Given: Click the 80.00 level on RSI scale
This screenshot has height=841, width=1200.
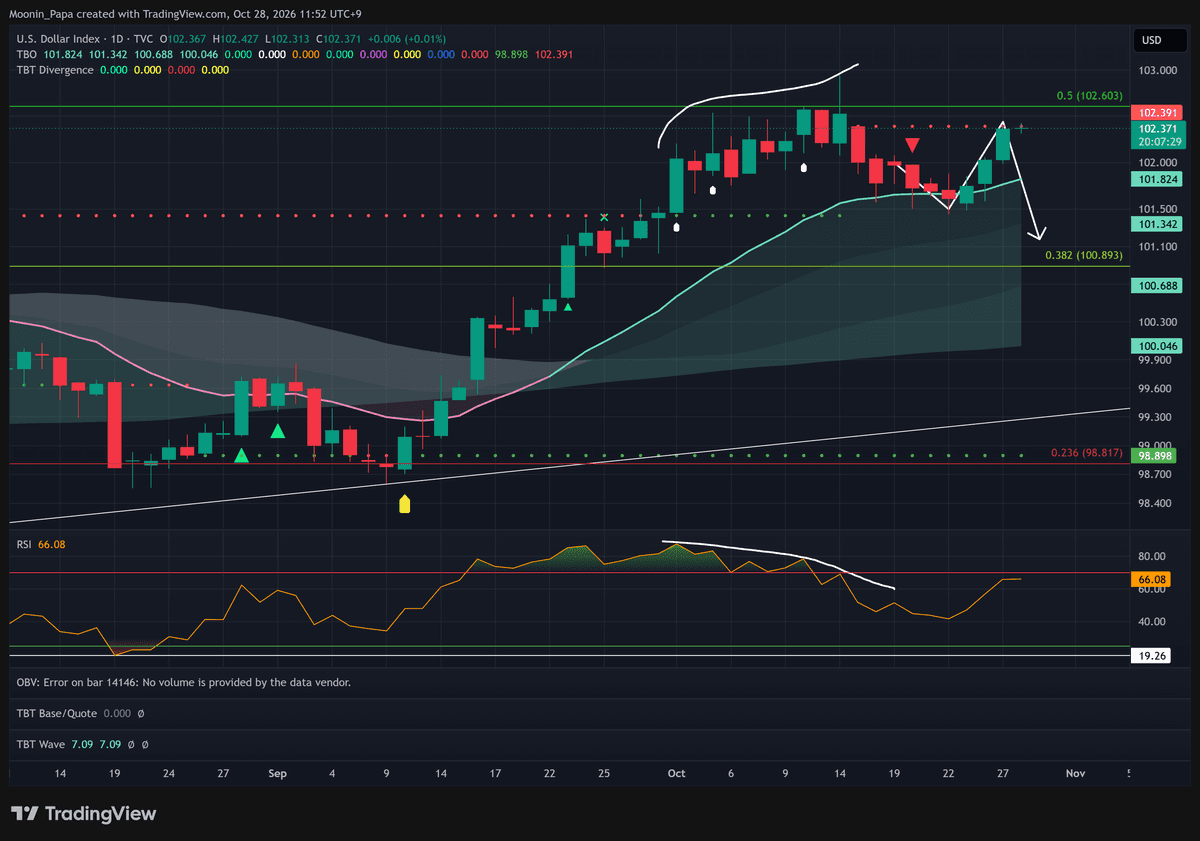Looking at the screenshot, I should [x=1153, y=557].
